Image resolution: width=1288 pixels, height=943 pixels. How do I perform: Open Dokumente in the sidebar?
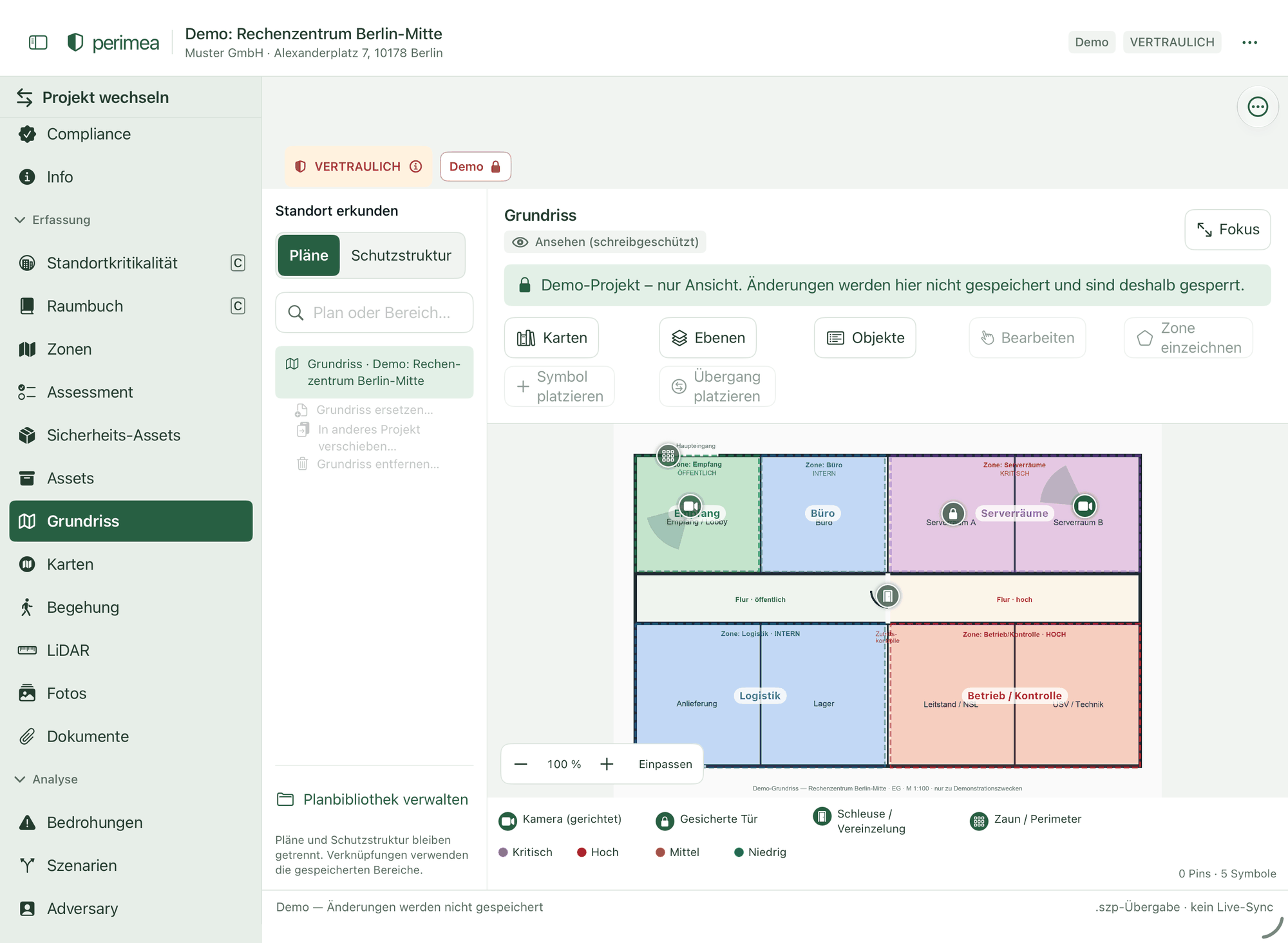click(131, 737)
